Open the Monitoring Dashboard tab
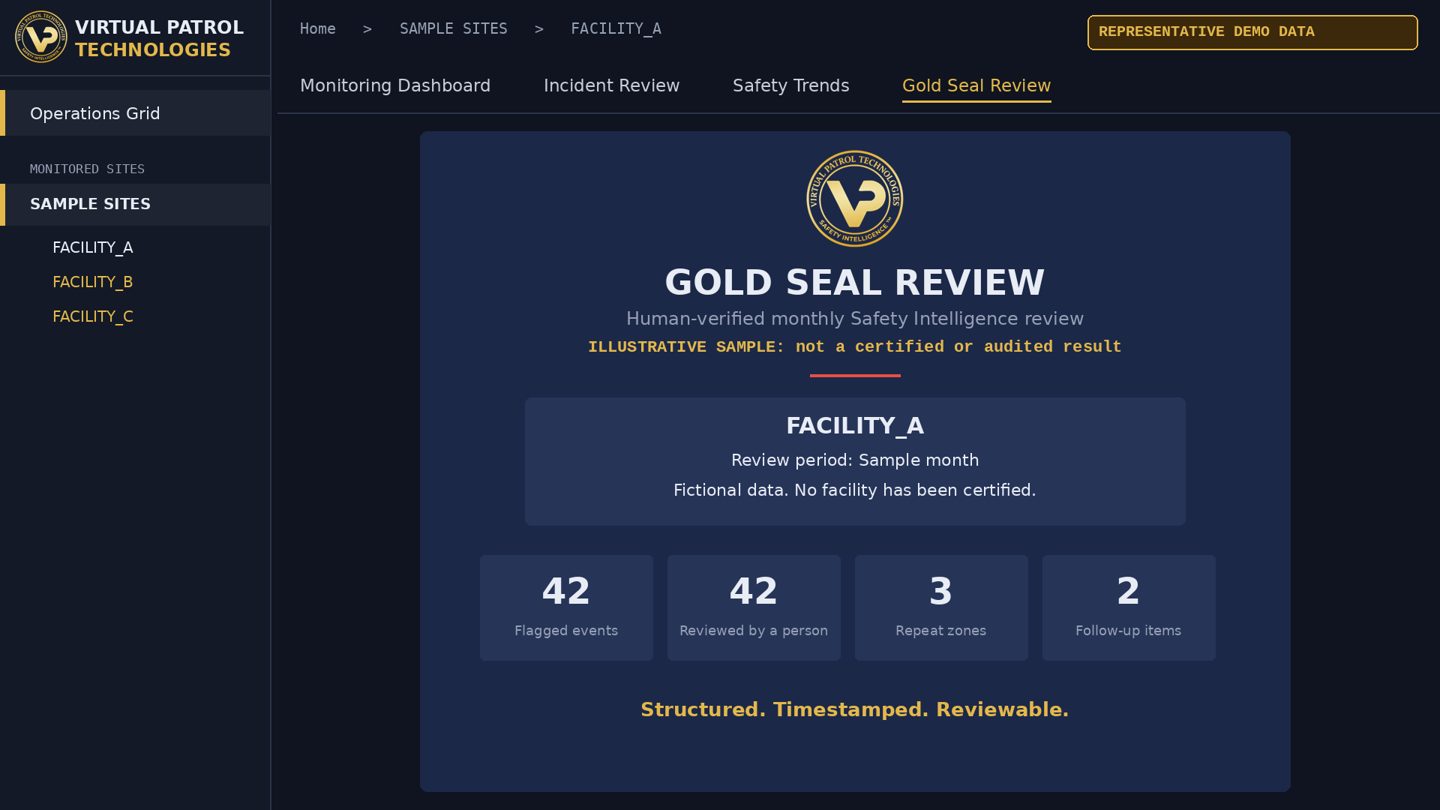The width and height of the screenshot is (1440, 810). click(395, 86)
